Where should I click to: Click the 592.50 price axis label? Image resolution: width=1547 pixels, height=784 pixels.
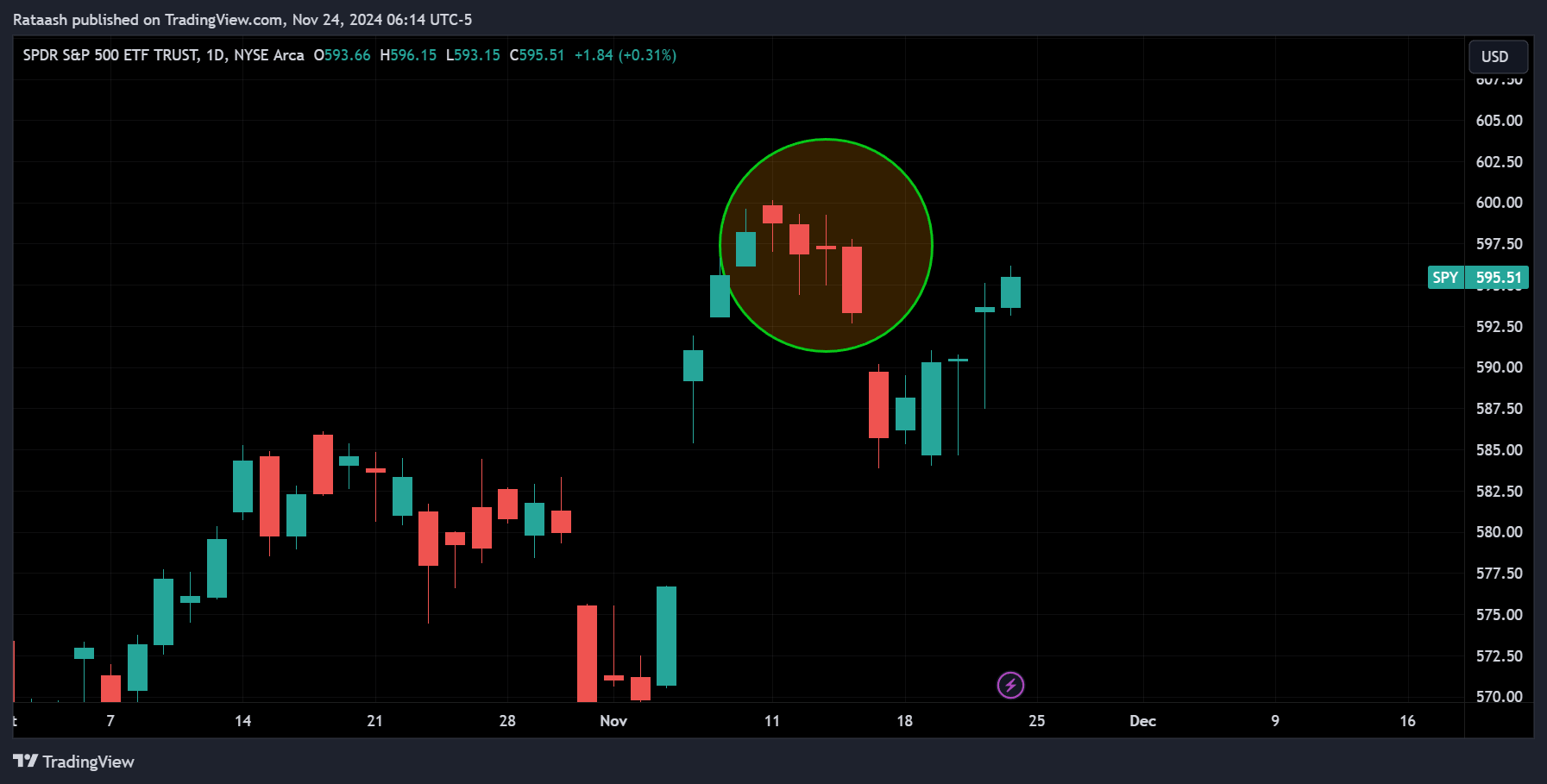pyautogui.click(x=1499, y=327)
